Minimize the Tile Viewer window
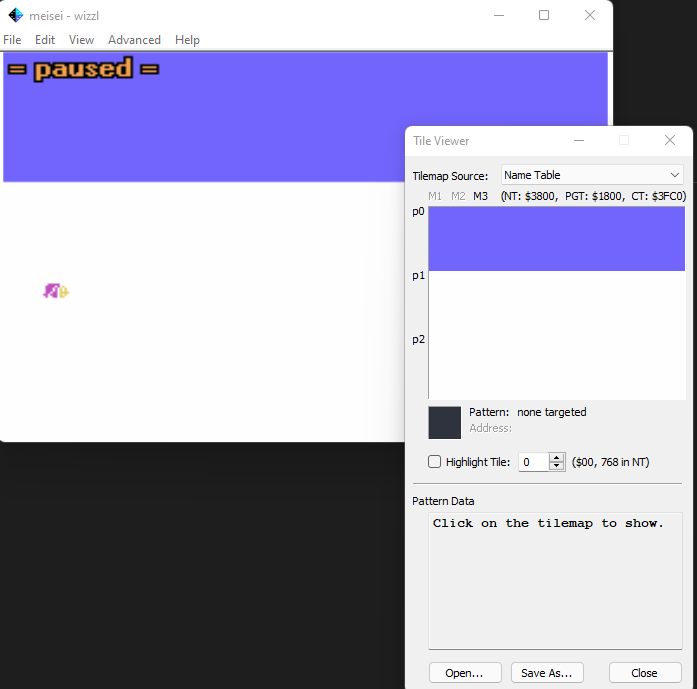Screen dimensions: 697x689 [x=579, y=140]
